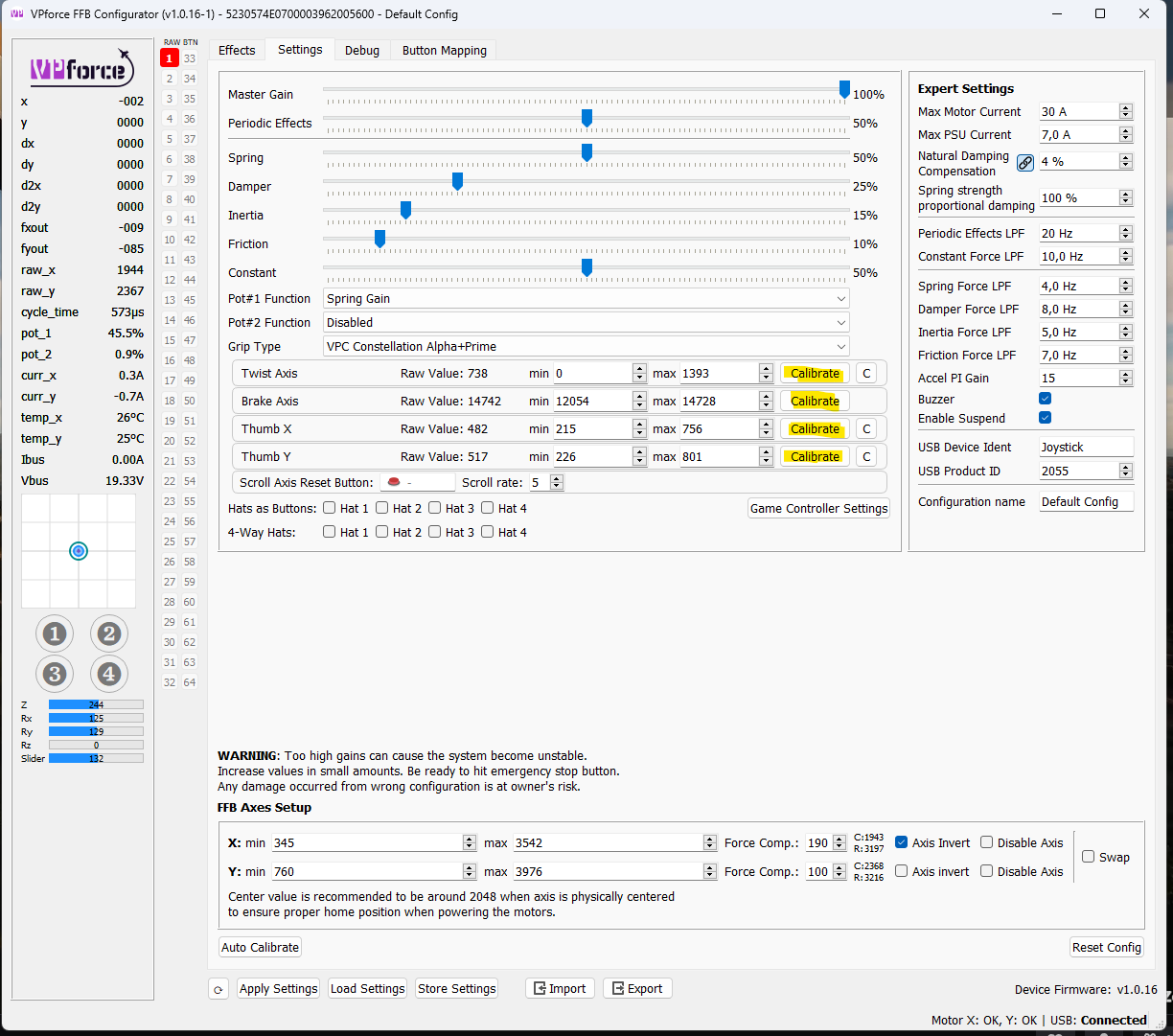
Task: Click Calibrate for the Twist Axis
Action: [x=815, y=374]
